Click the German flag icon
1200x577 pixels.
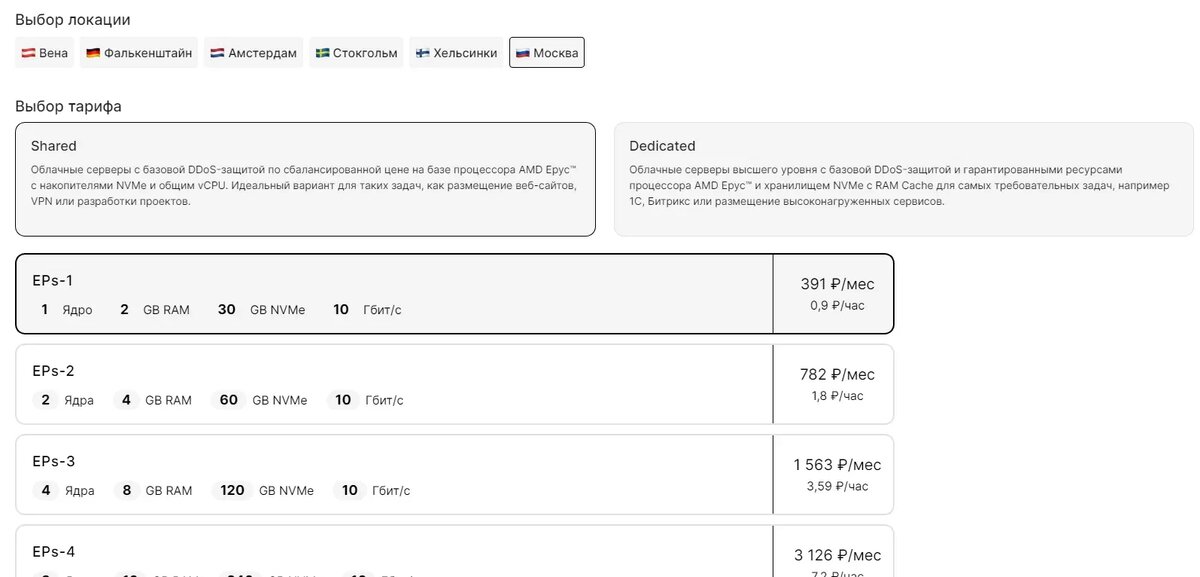[x=92, y=53]
